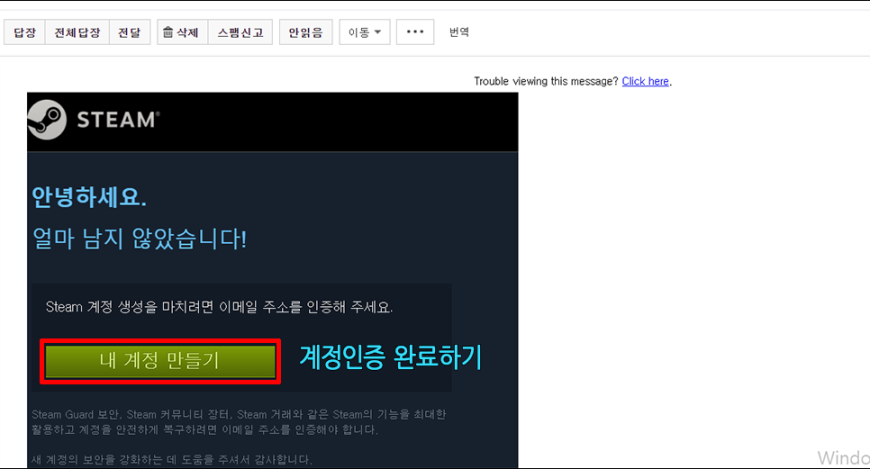Report spam with 스팸신고 button

click(240, 32)
